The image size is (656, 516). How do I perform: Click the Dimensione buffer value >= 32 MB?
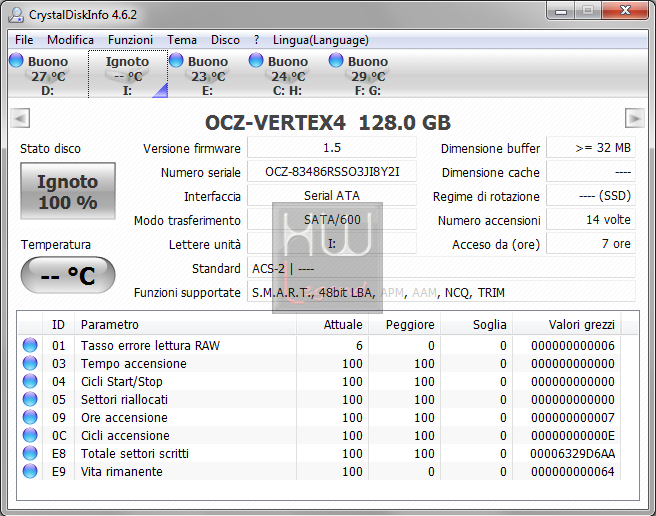(591, 148)
